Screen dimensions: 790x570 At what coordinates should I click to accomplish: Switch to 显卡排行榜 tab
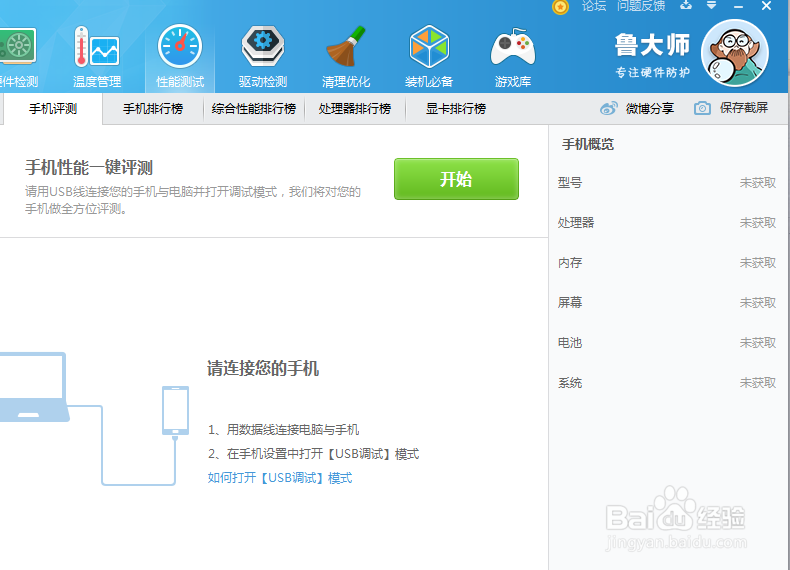[455, 109]
